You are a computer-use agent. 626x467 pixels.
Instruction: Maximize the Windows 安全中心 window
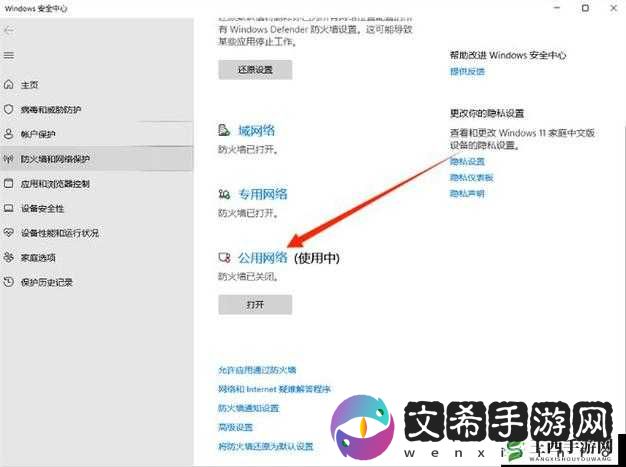pos(585,8)
